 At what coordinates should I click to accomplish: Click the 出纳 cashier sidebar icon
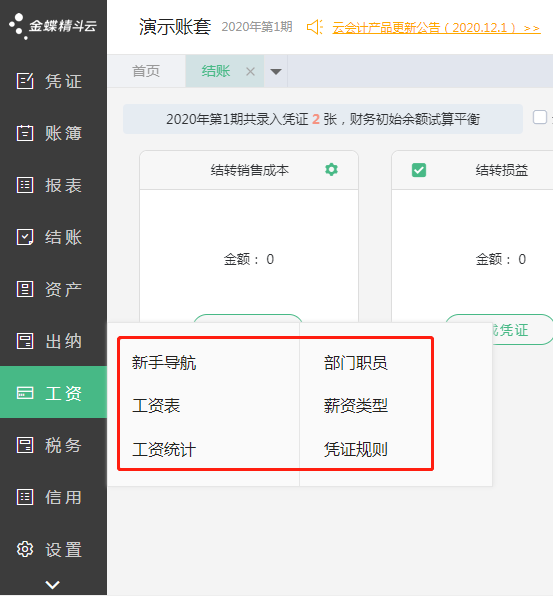[25, 341]
